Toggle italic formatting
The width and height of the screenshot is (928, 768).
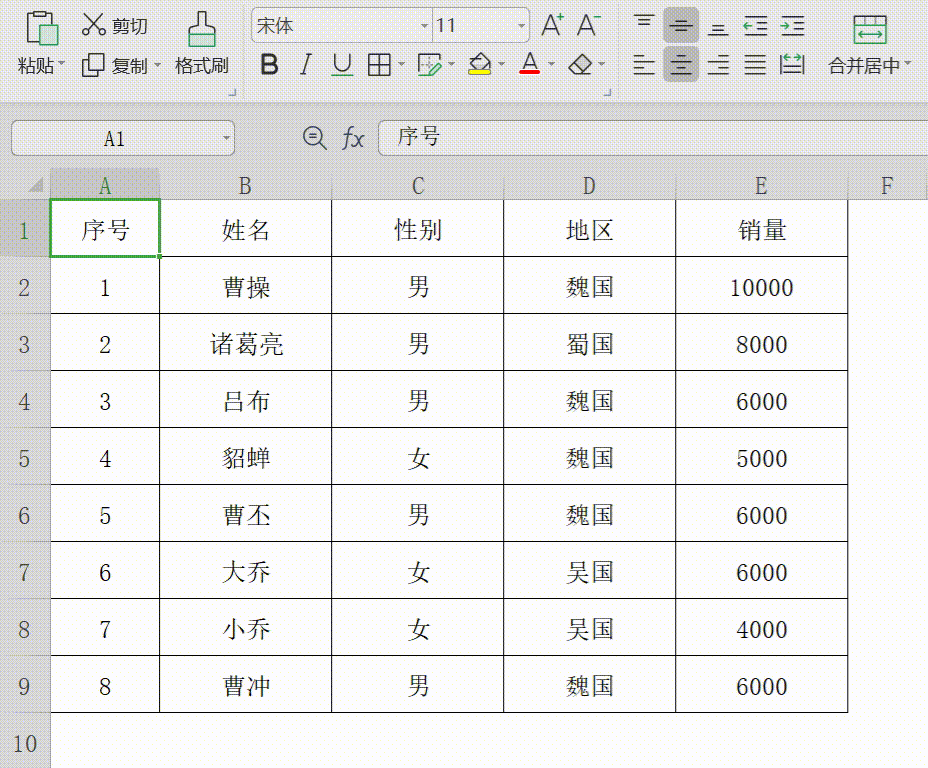(305, 64)
